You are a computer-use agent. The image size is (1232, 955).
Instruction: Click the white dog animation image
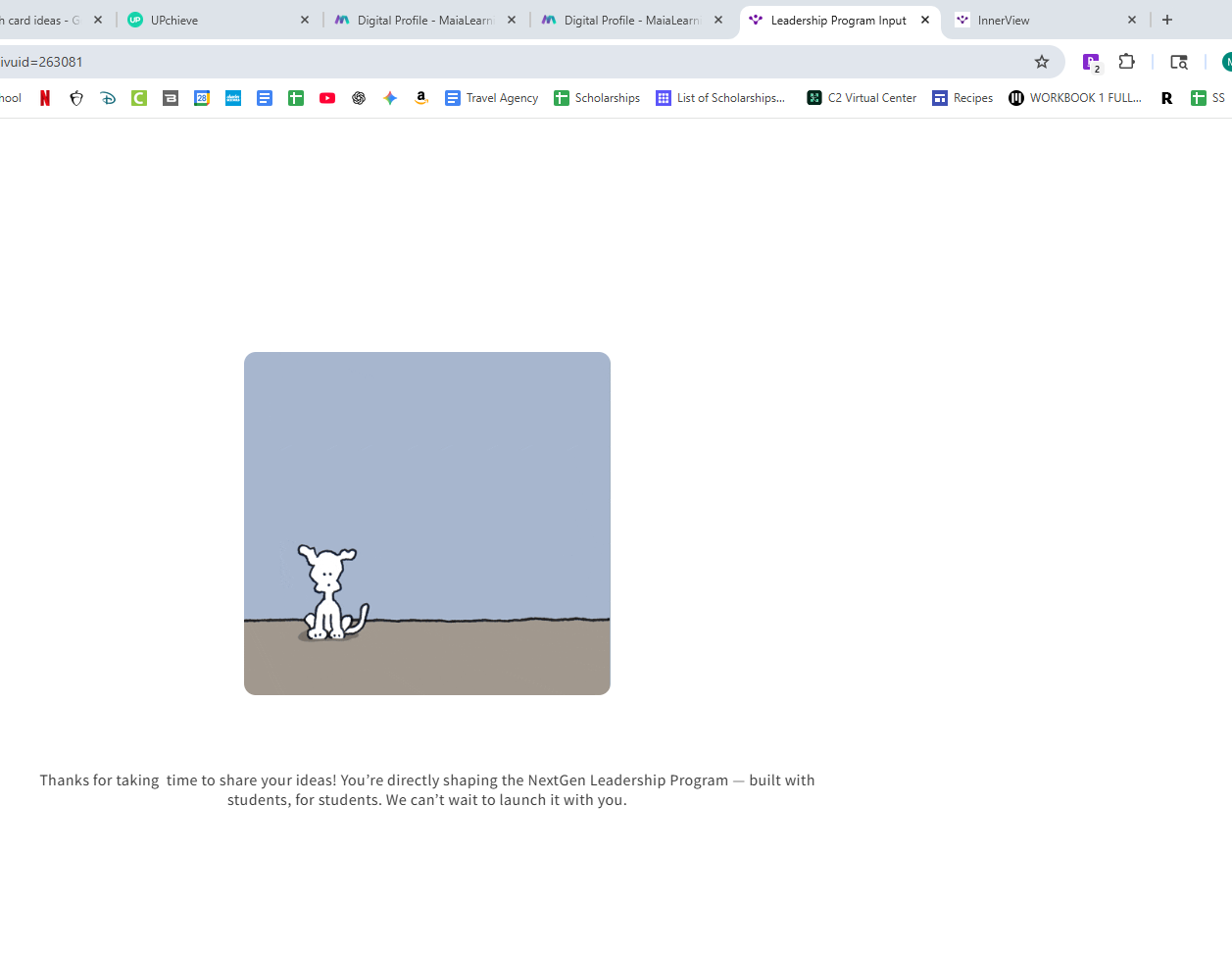pyautogui.click(x=427, y=524)
